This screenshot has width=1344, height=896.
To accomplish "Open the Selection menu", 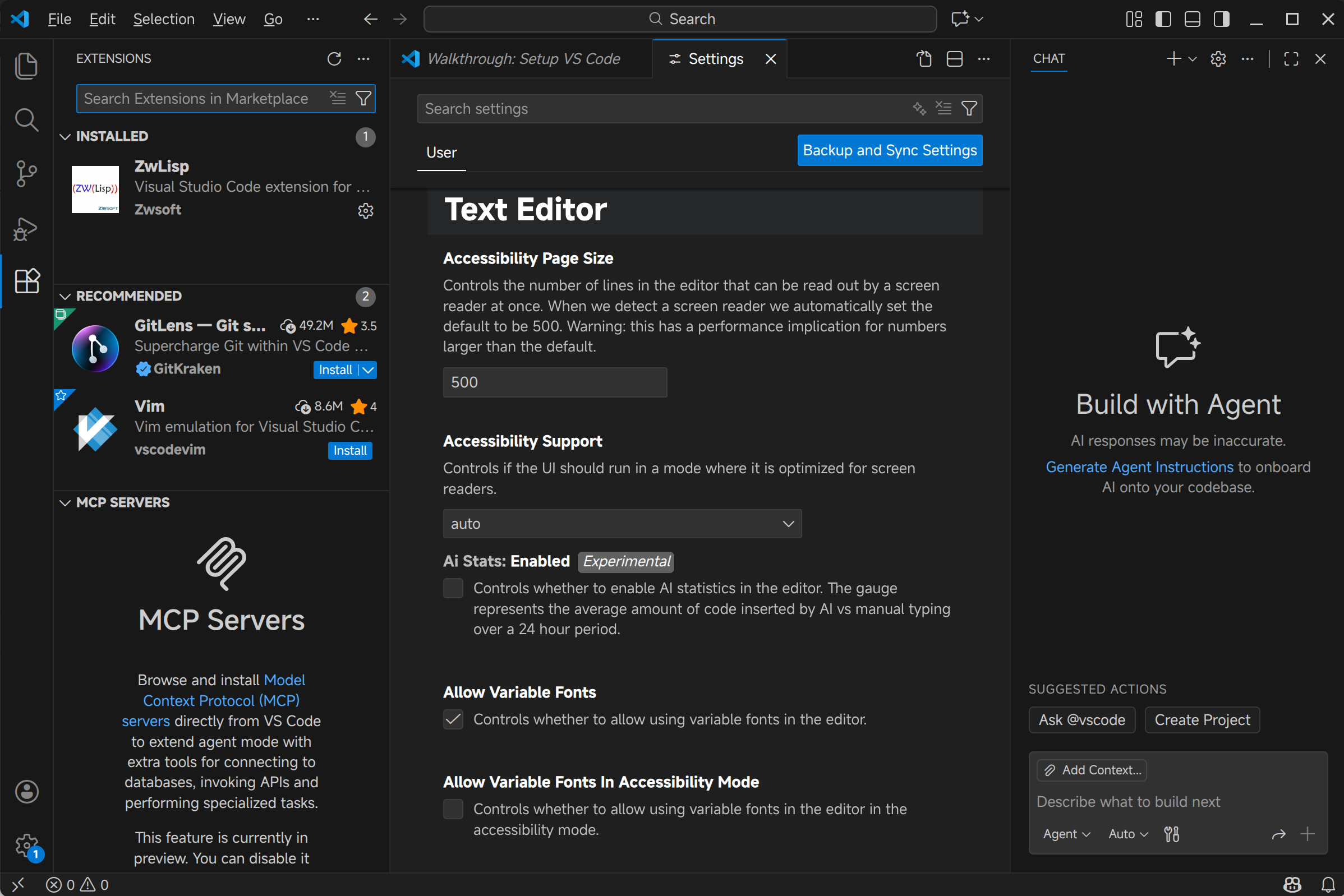I will pyautogui.click(x=163, y=19).
